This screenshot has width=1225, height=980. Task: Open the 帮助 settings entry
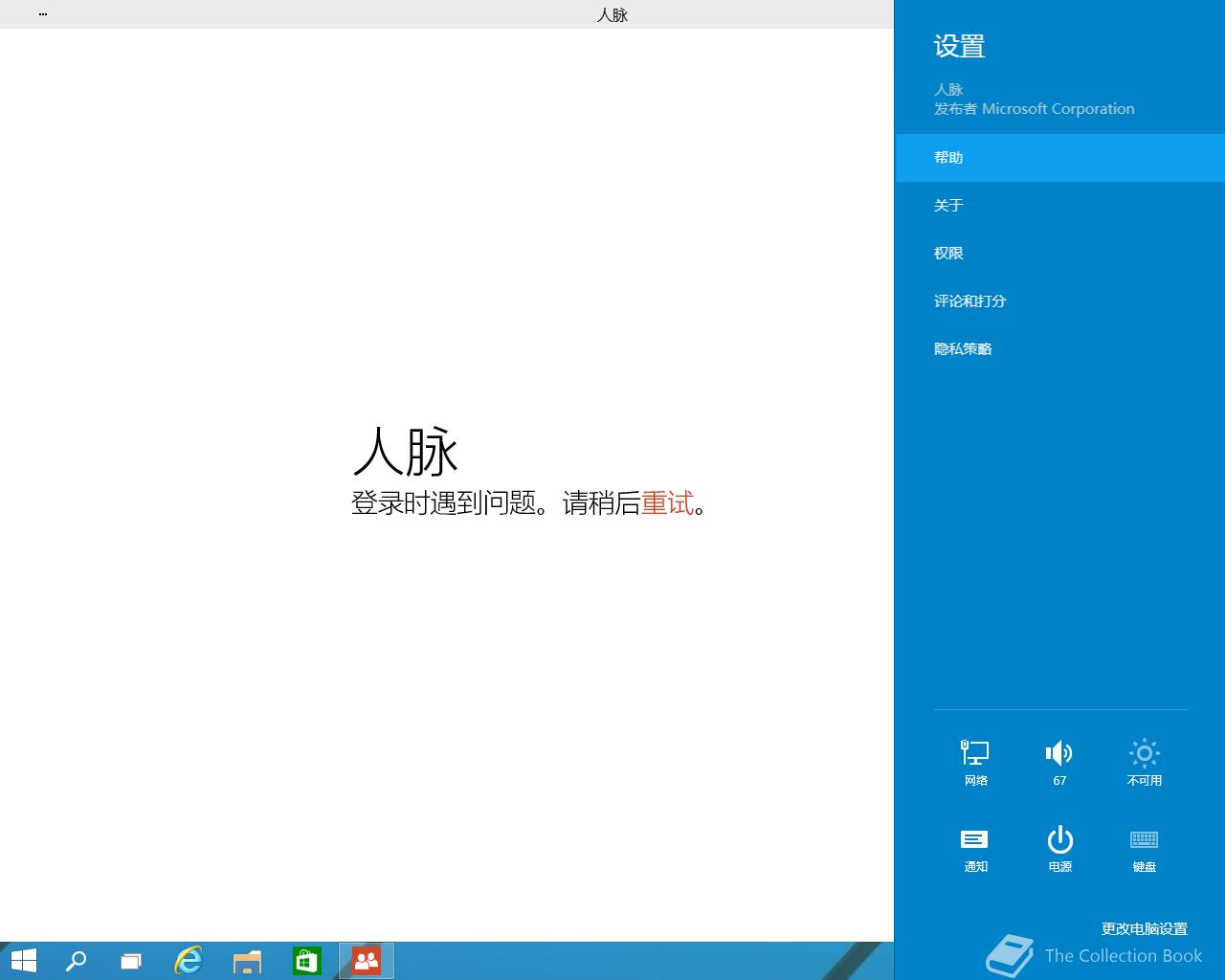tap(1059, 158)
